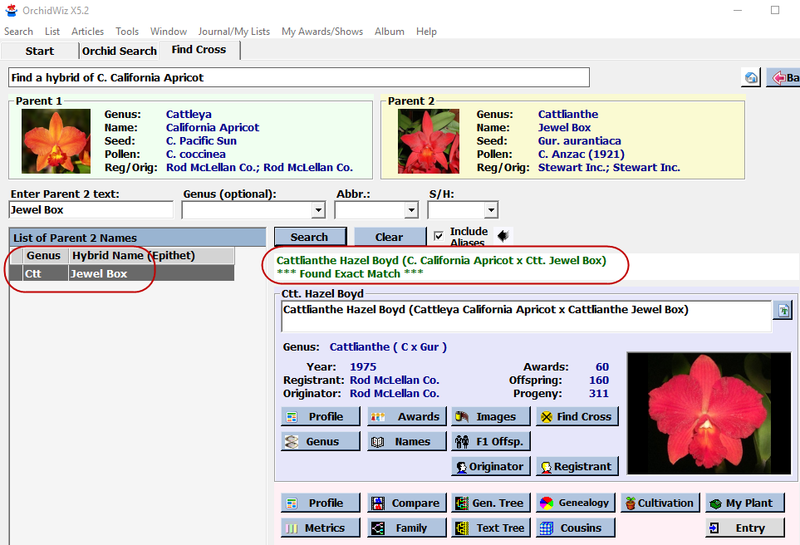The width and height of the screenshot is (800, 545).
Task: Toggle the Include Aliases checkbox
Action: coord(438,236)
